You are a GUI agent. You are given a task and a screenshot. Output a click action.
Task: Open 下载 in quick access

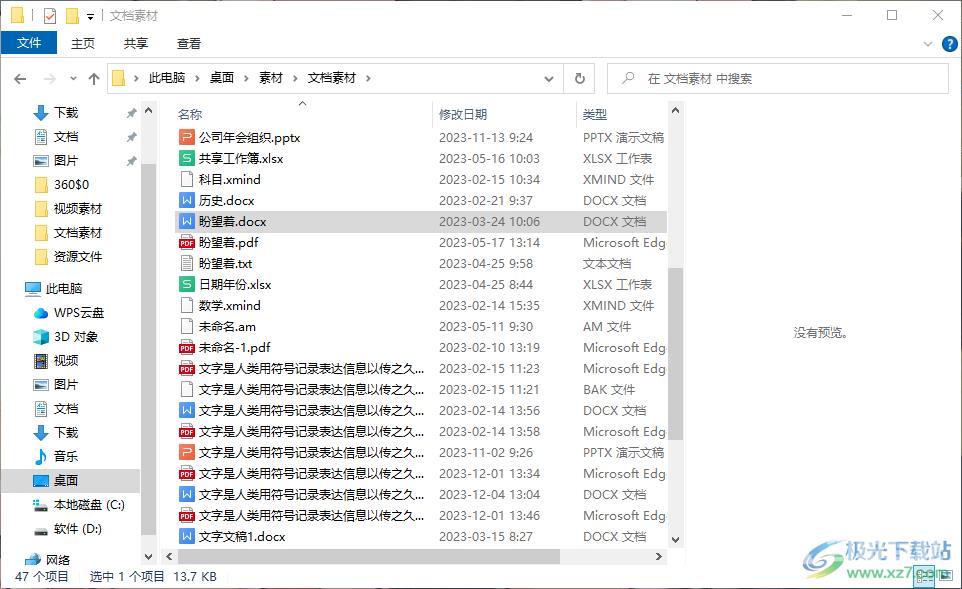(x=66, y=112)
